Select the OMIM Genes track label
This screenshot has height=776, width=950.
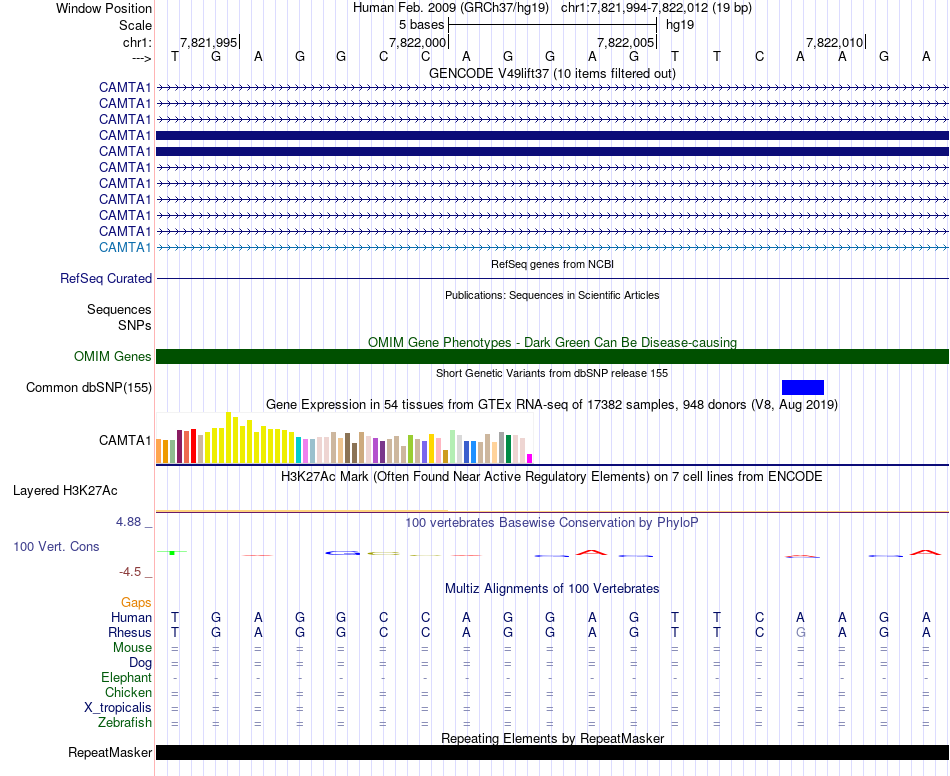click(x=112, y=357)
